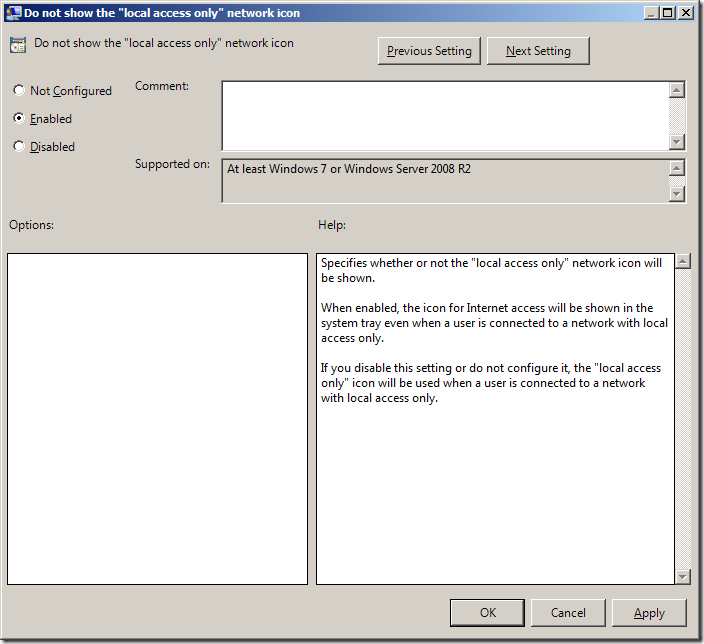
Task: Click the setting icon beside policy name
Action: coord(18,45)
